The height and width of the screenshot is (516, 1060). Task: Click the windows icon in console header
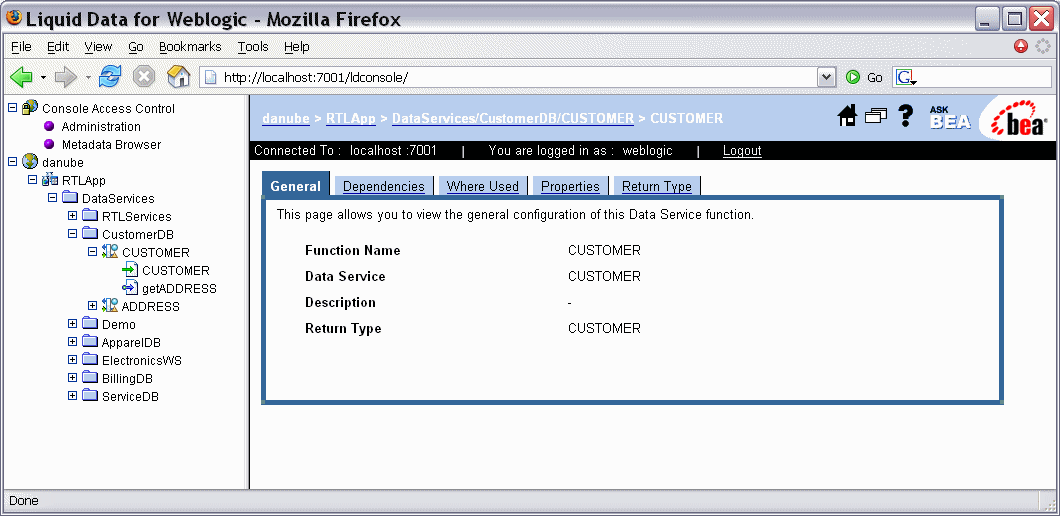coord(875,117)
